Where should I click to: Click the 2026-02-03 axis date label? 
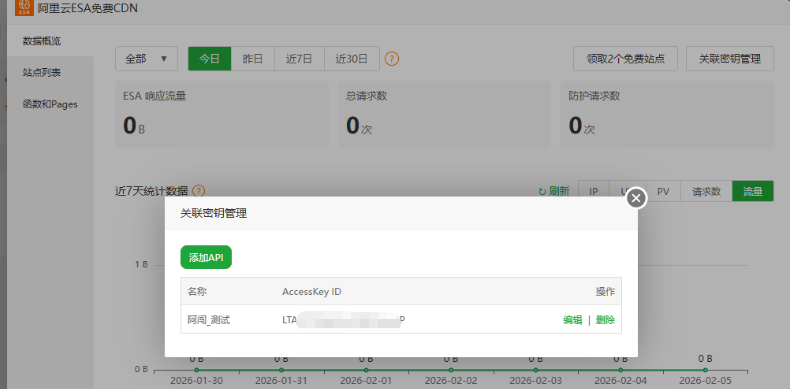coord(536,380)
